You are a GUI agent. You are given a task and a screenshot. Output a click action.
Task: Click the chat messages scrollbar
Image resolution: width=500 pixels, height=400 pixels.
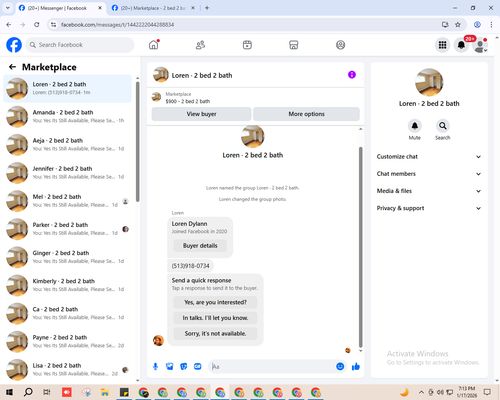click(360, 247)
